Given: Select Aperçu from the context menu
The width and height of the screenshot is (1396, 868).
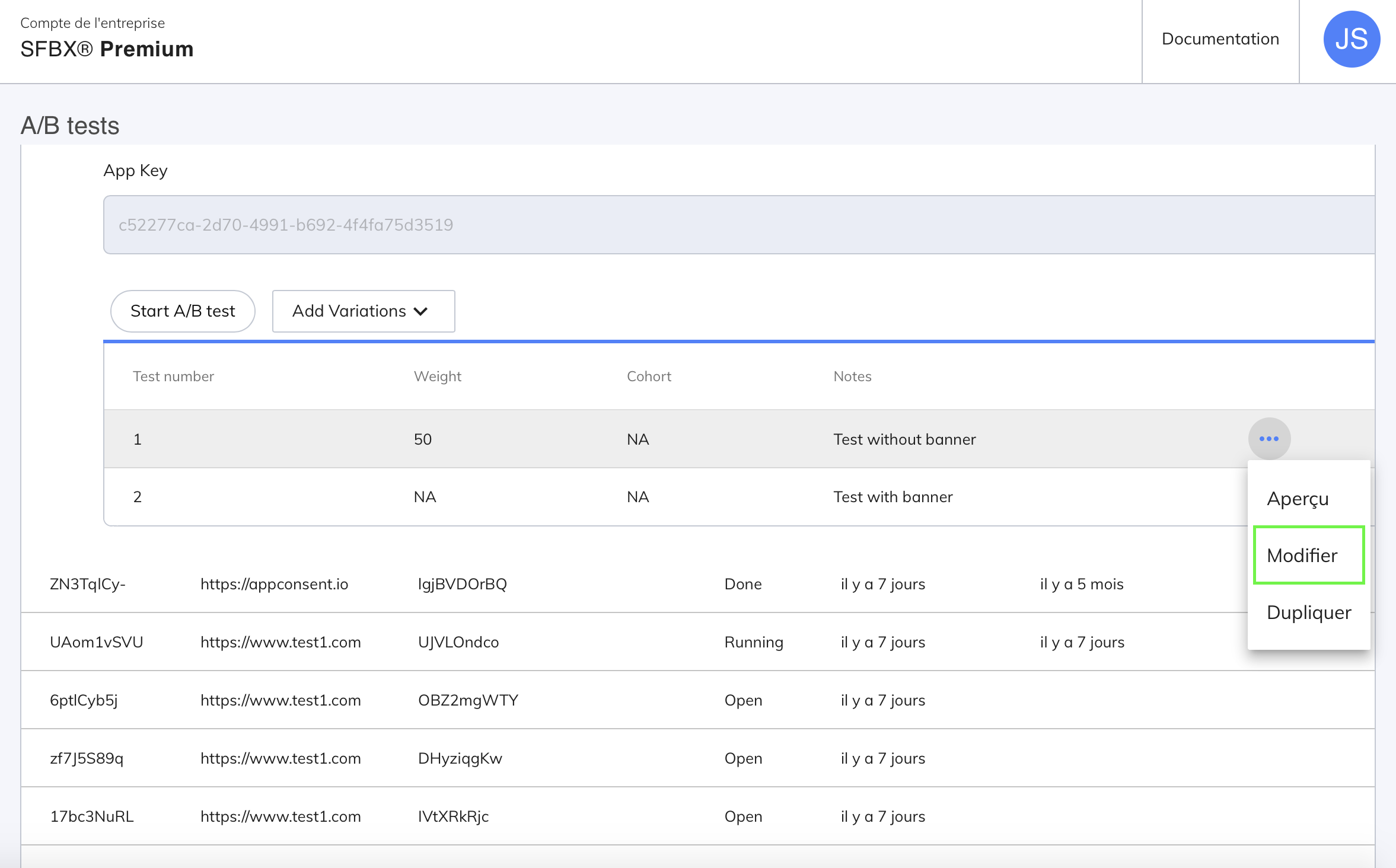Looking at the screenshot, I should (x=1298, y=499).
